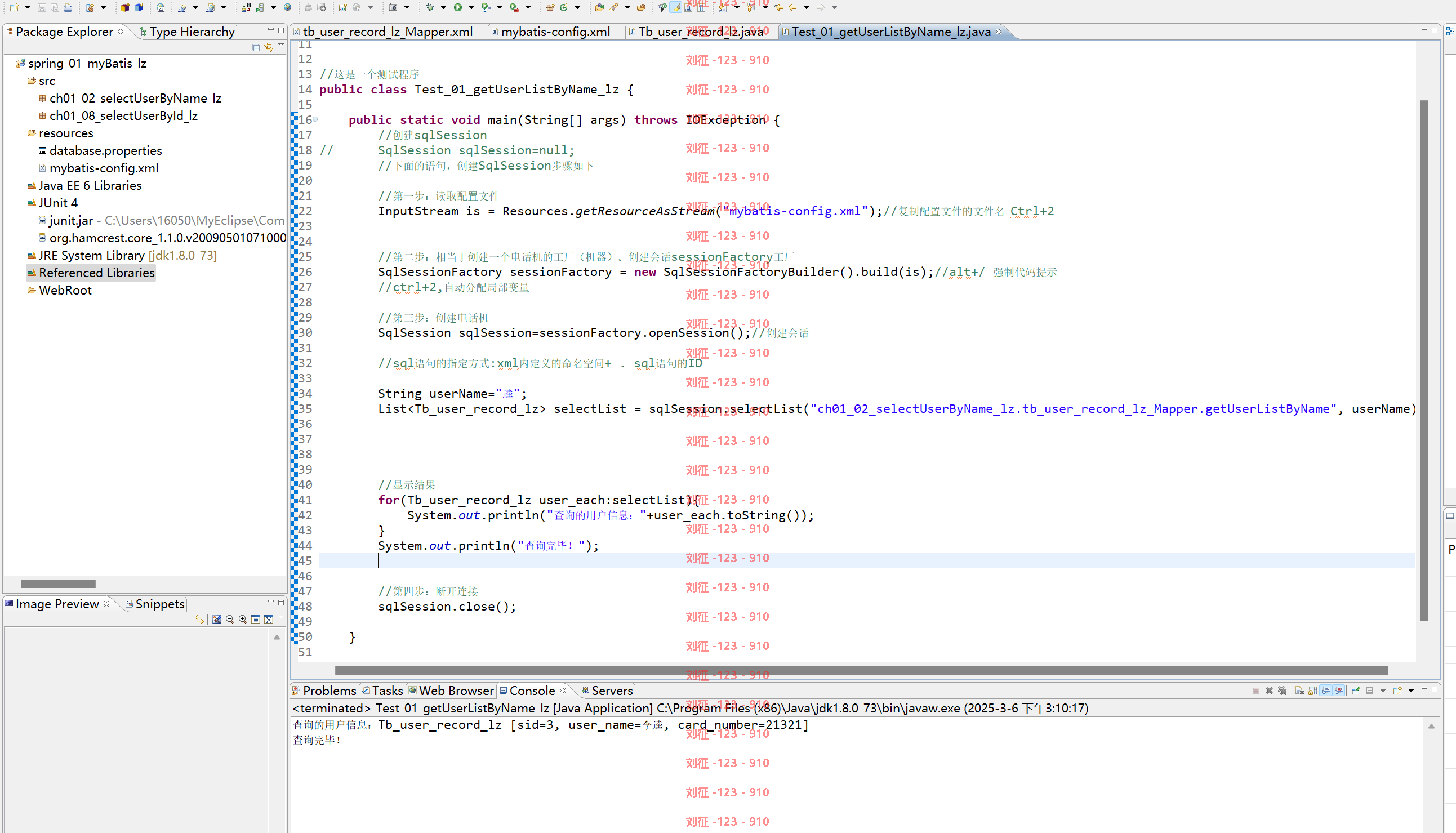Toggle Link with selection in Image Preview
The width and height of the screenshot is (1456, 833).
click(199, 620)
